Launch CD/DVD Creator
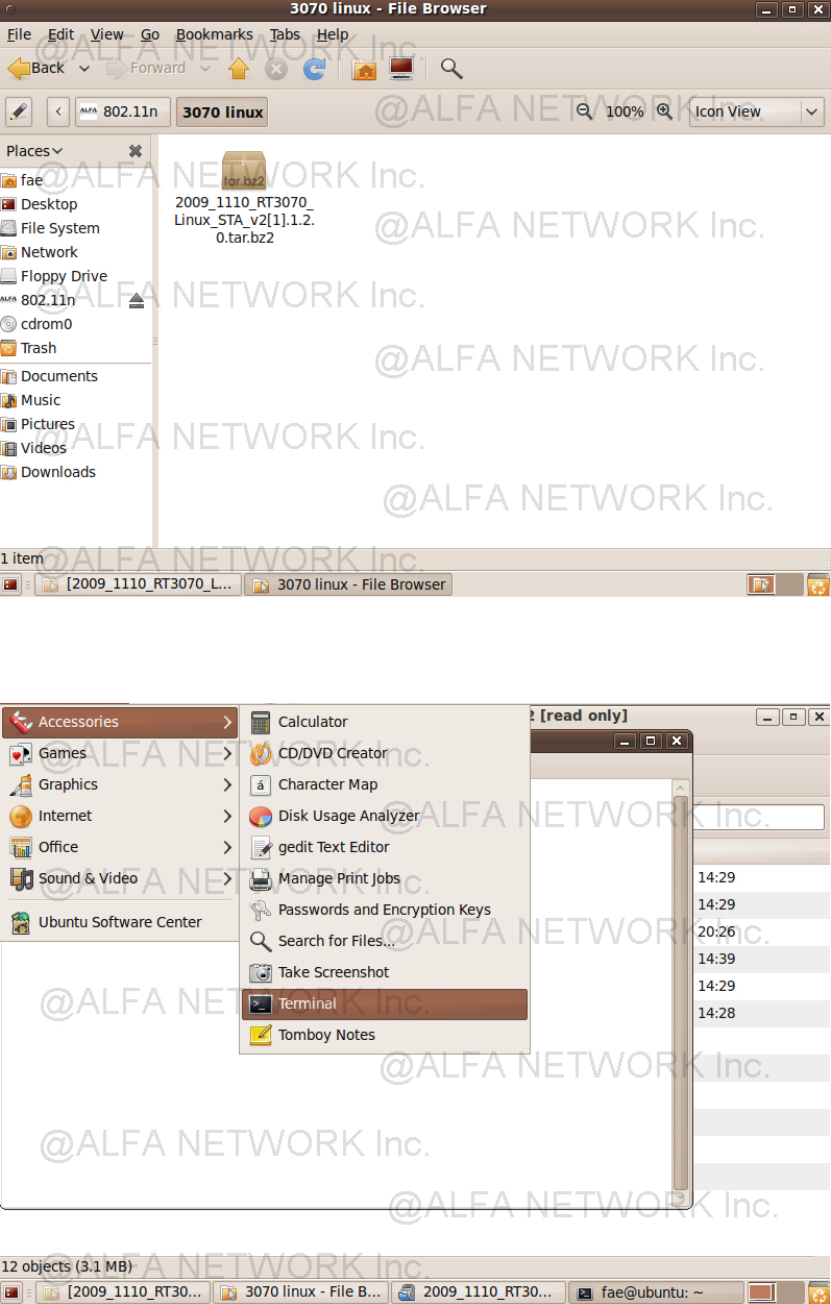 pyautogui.click(x=385, y=753)
